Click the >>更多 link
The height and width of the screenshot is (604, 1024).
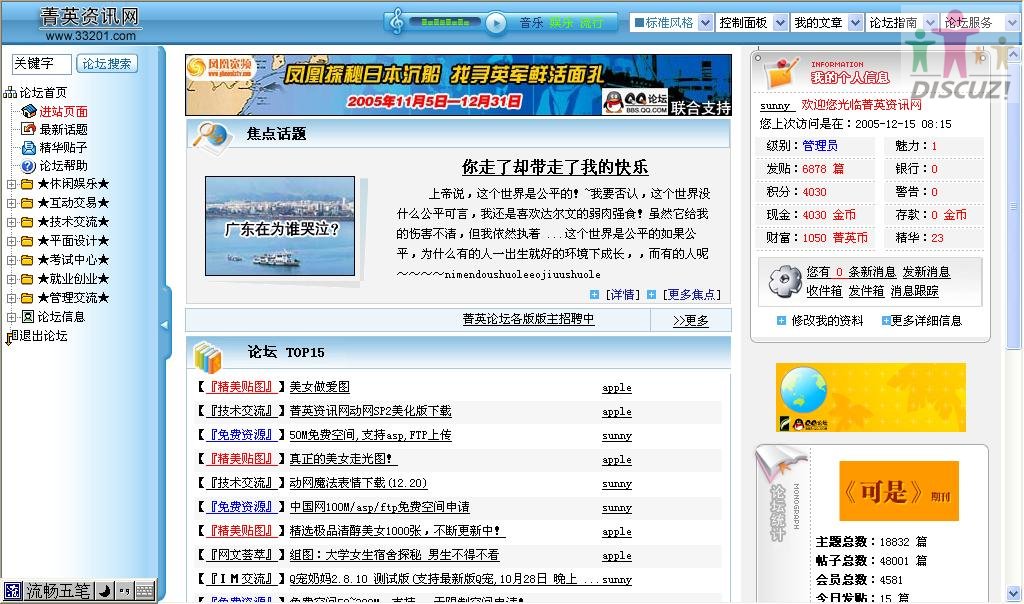690,321
